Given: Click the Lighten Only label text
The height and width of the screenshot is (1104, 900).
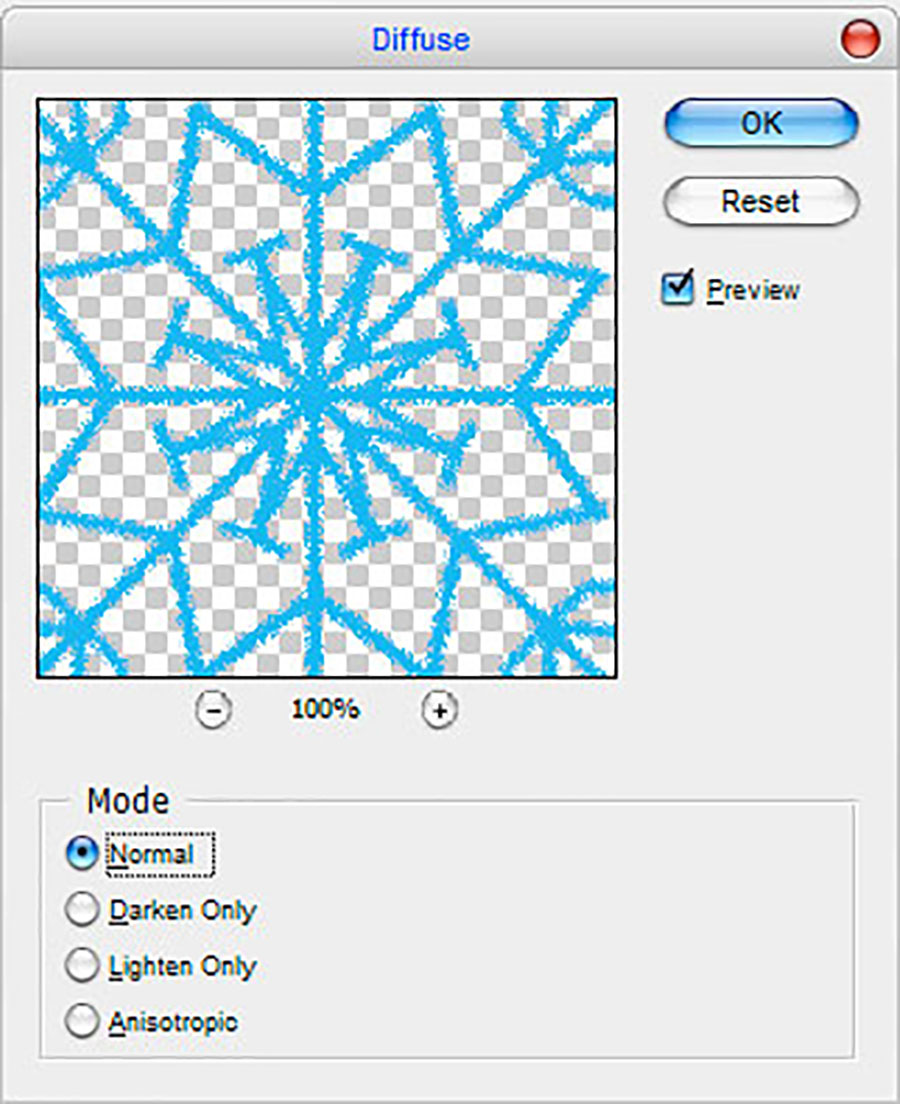Looking at the screenshot, I should click(x=182, y=967).
